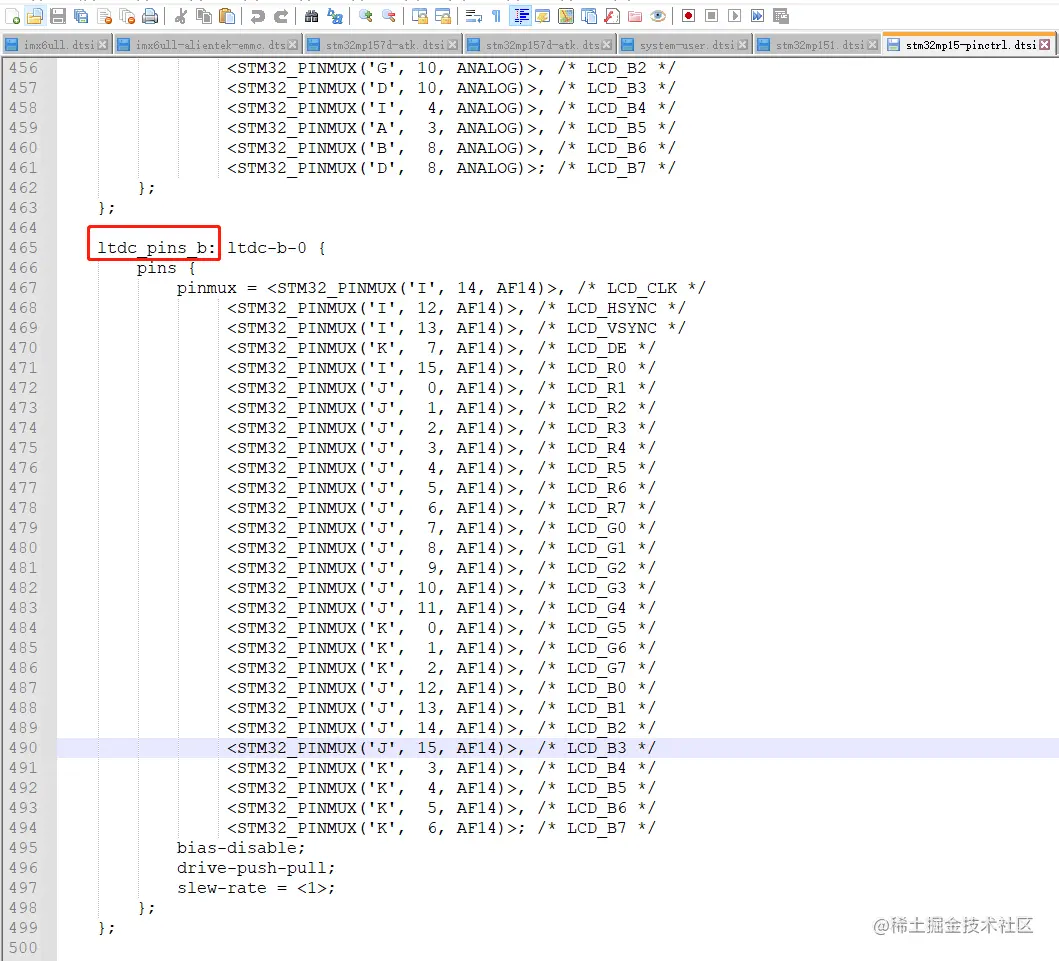Print the document using the printer icon
1059x961 pixels.
[x=150, y=16]
